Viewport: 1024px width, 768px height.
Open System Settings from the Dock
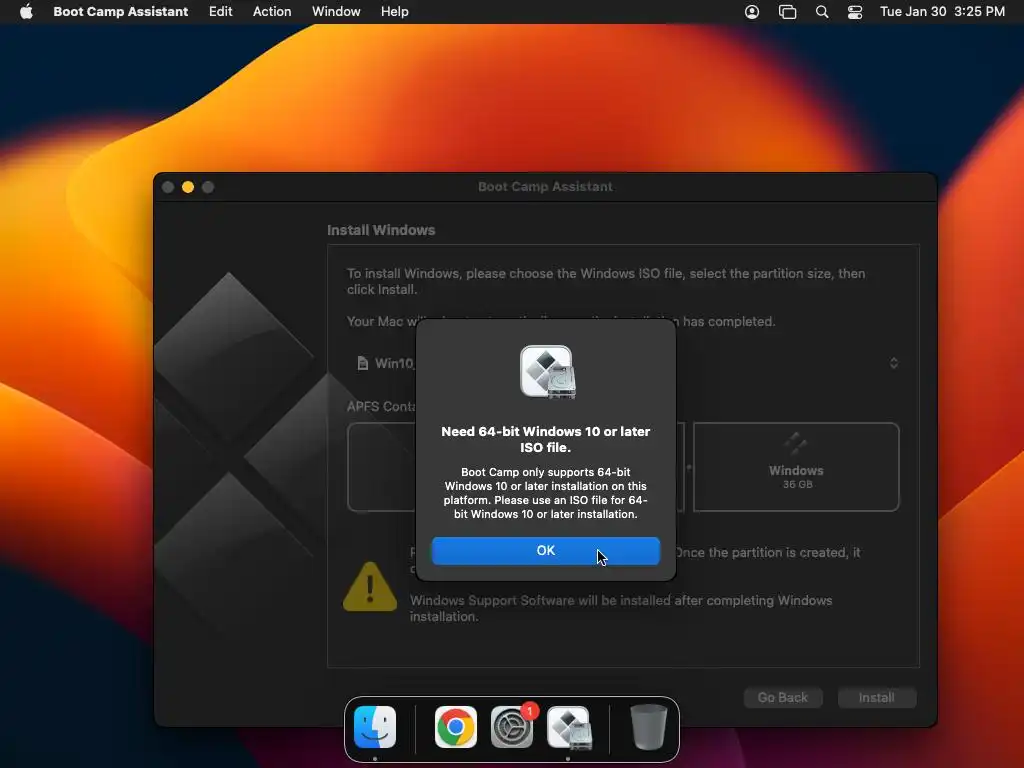pyautogui.click(x=512, y=727)
